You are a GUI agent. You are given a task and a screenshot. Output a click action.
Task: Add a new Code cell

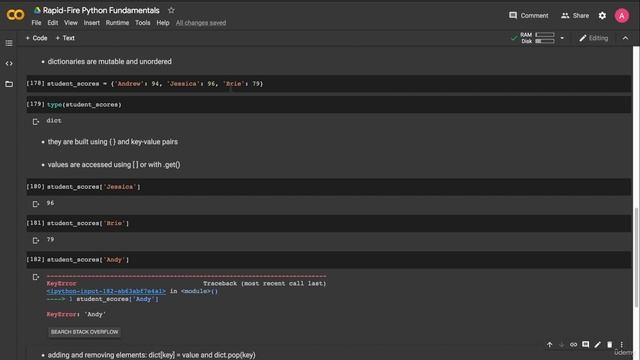(36, 38)
